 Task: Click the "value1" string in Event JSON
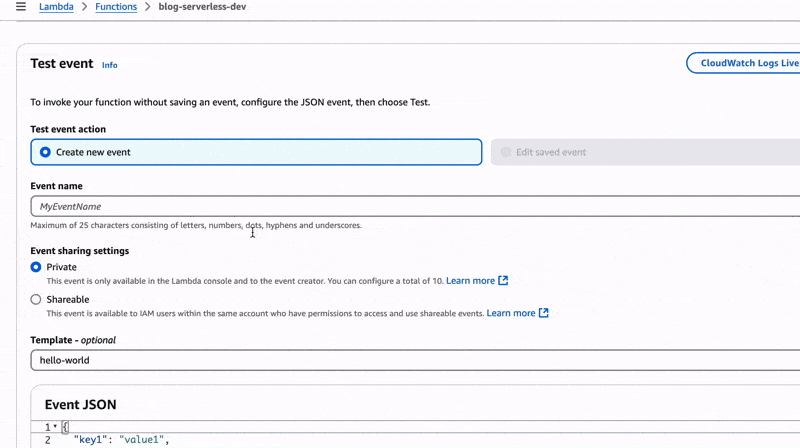[x=142, y=439]
